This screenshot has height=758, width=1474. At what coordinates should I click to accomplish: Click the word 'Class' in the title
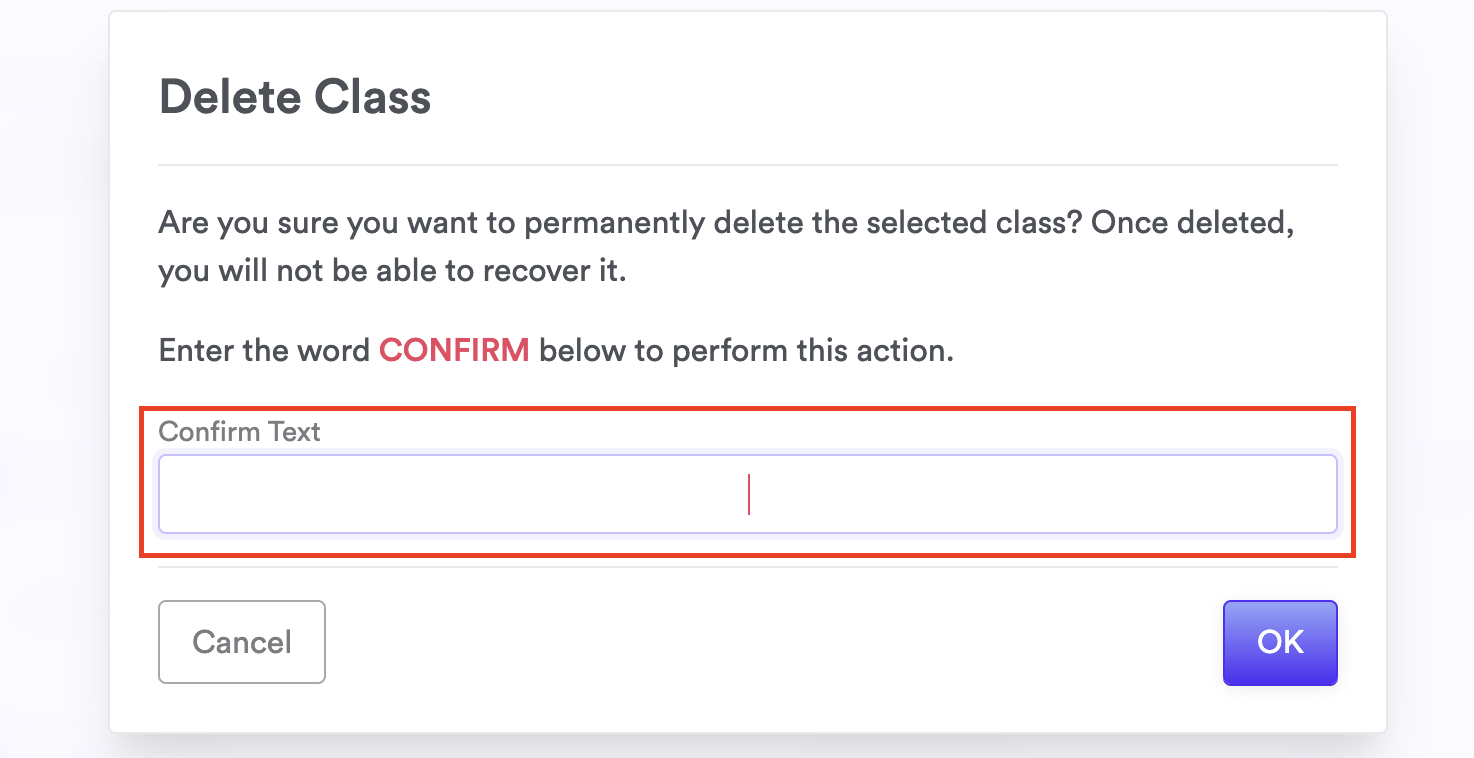[x=372, y=98]
